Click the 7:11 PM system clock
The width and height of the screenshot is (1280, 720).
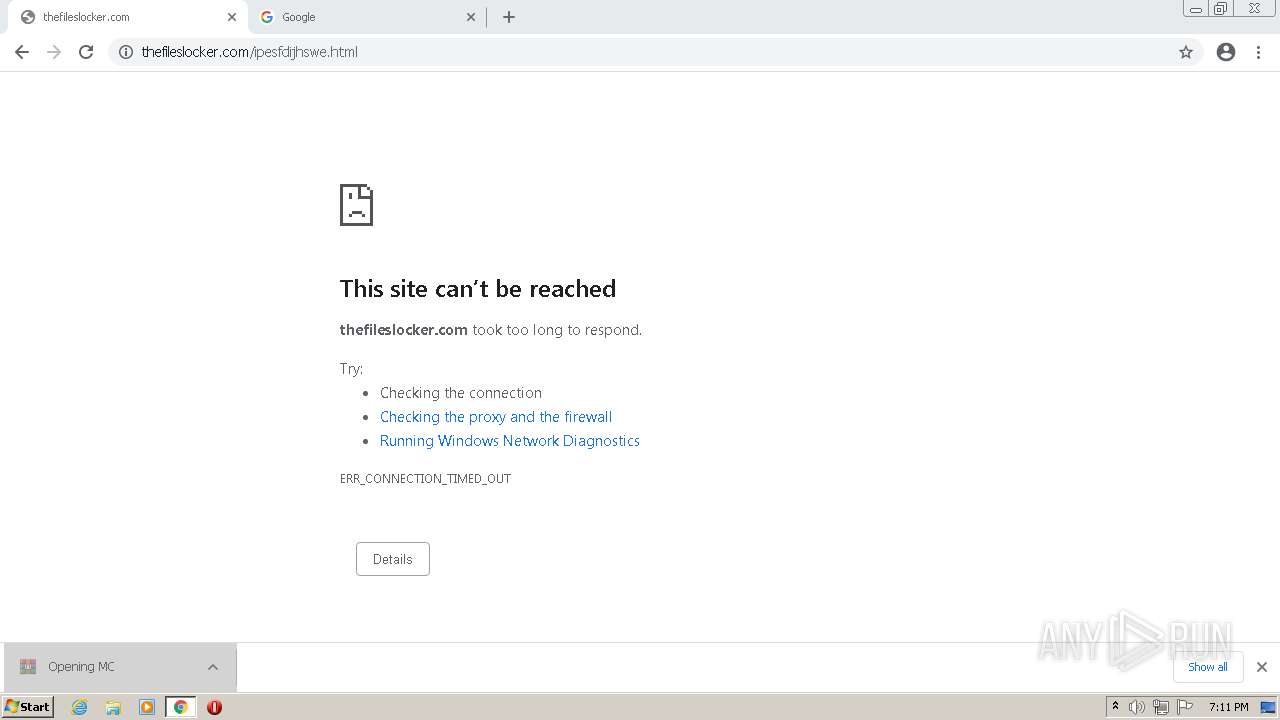coord(1228,707)
